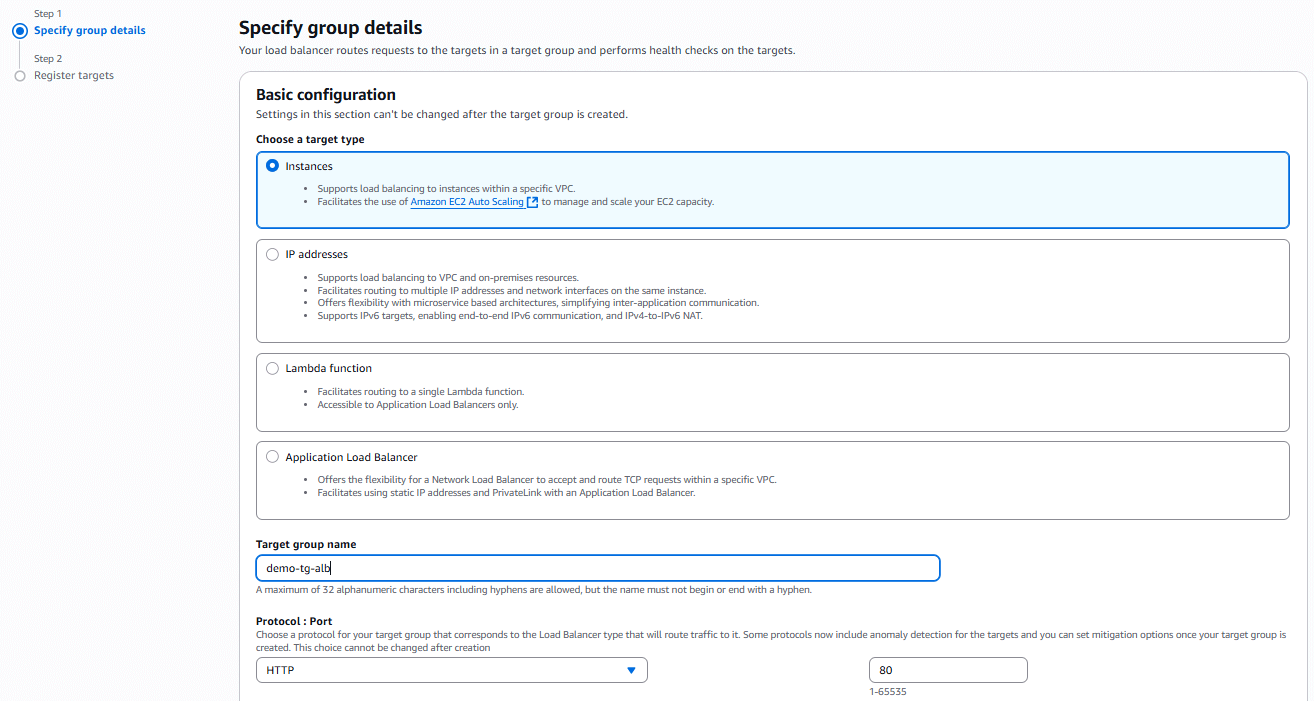Open the external link icon beside Auto Scaling
The height and width of the screenshot is (701, 1314).
click(533, 202)
